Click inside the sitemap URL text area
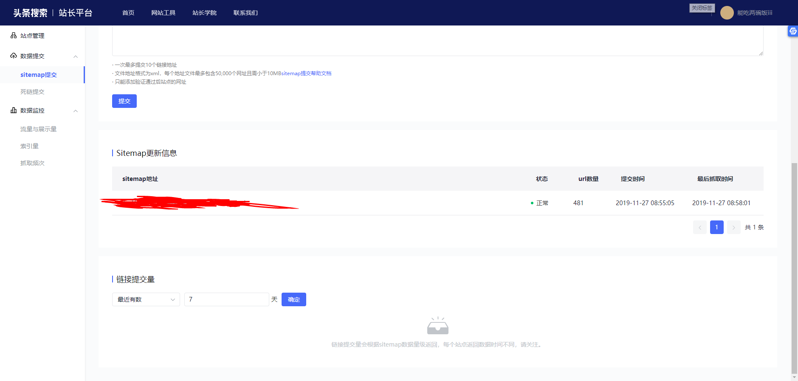The height and width of the screenshot is (381, 798). pyautogui.click(x=438, y=41)
